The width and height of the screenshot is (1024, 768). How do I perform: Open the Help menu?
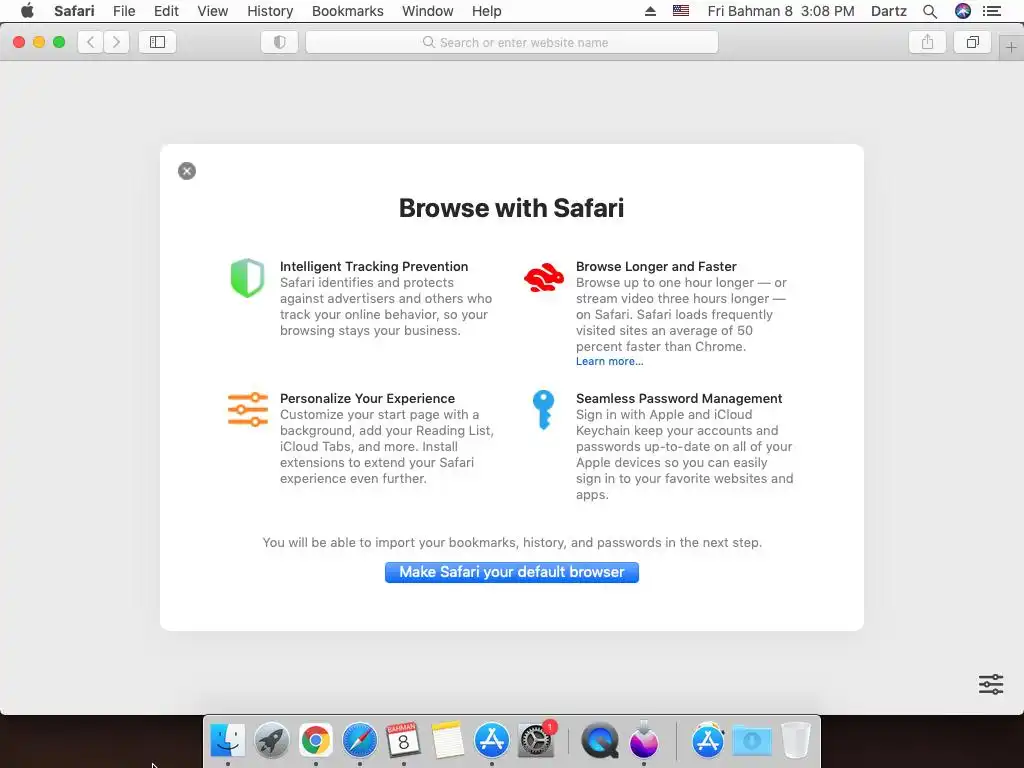pos(487,11)
